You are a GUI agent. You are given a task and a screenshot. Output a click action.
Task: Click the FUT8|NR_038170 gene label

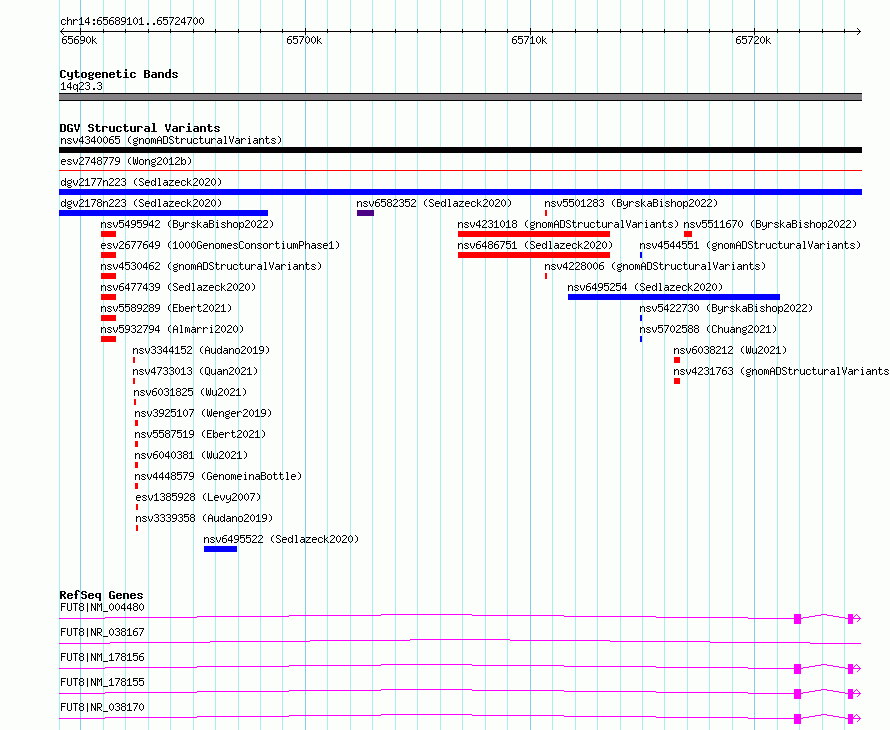click(x=102, y=707)
